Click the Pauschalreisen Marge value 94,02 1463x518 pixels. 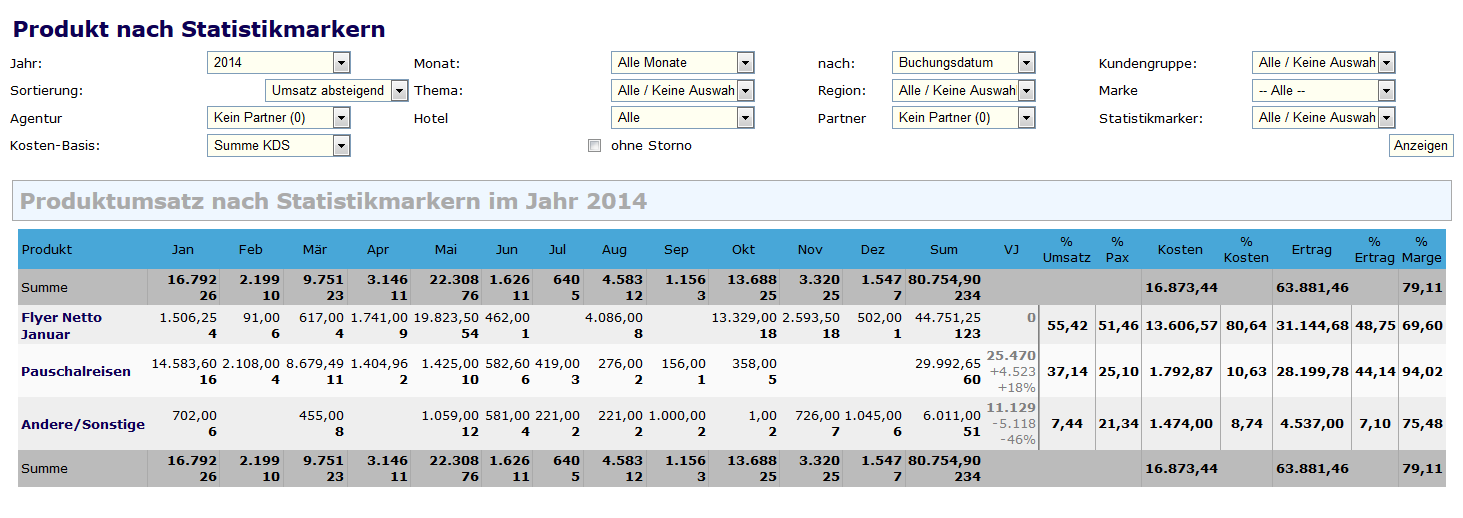[1422, 372]
